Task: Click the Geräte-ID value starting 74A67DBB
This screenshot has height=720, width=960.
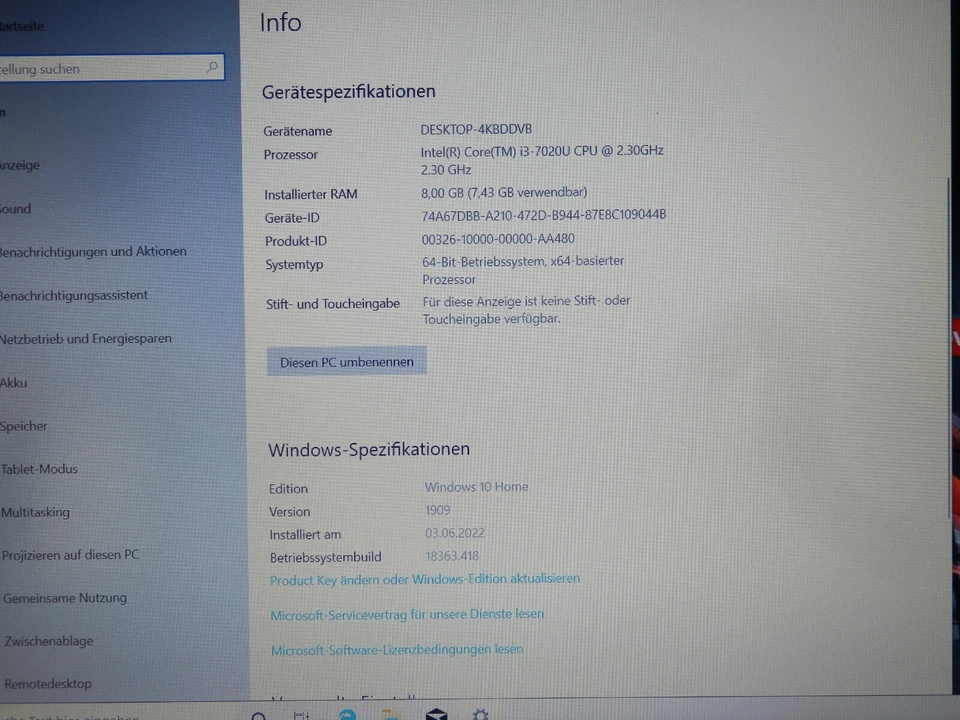Action: [x=544, y=216]
